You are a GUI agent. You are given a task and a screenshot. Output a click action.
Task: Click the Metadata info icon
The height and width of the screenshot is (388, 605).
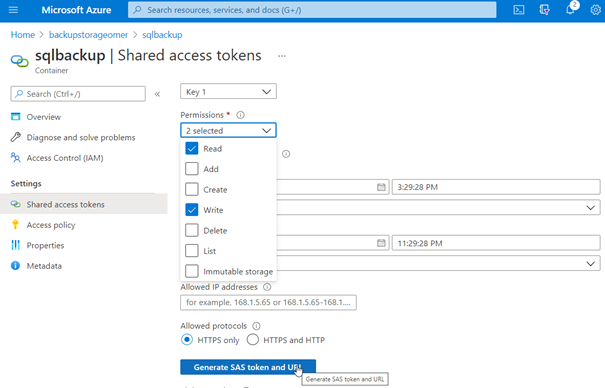pos(15,265)
